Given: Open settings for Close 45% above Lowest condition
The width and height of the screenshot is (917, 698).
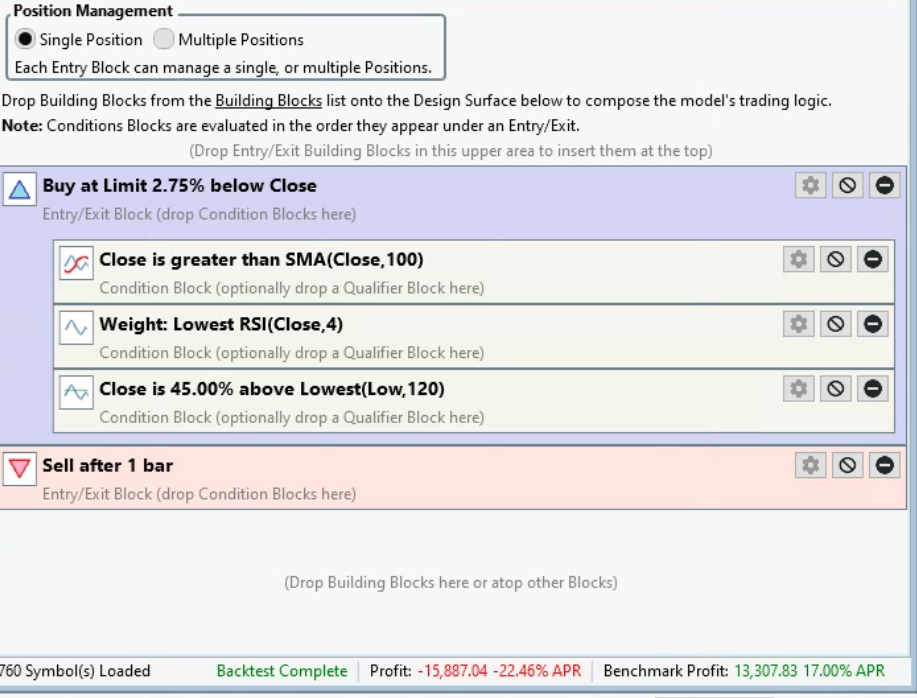Looking at the screenshot, I should click(x=798, y=388).
